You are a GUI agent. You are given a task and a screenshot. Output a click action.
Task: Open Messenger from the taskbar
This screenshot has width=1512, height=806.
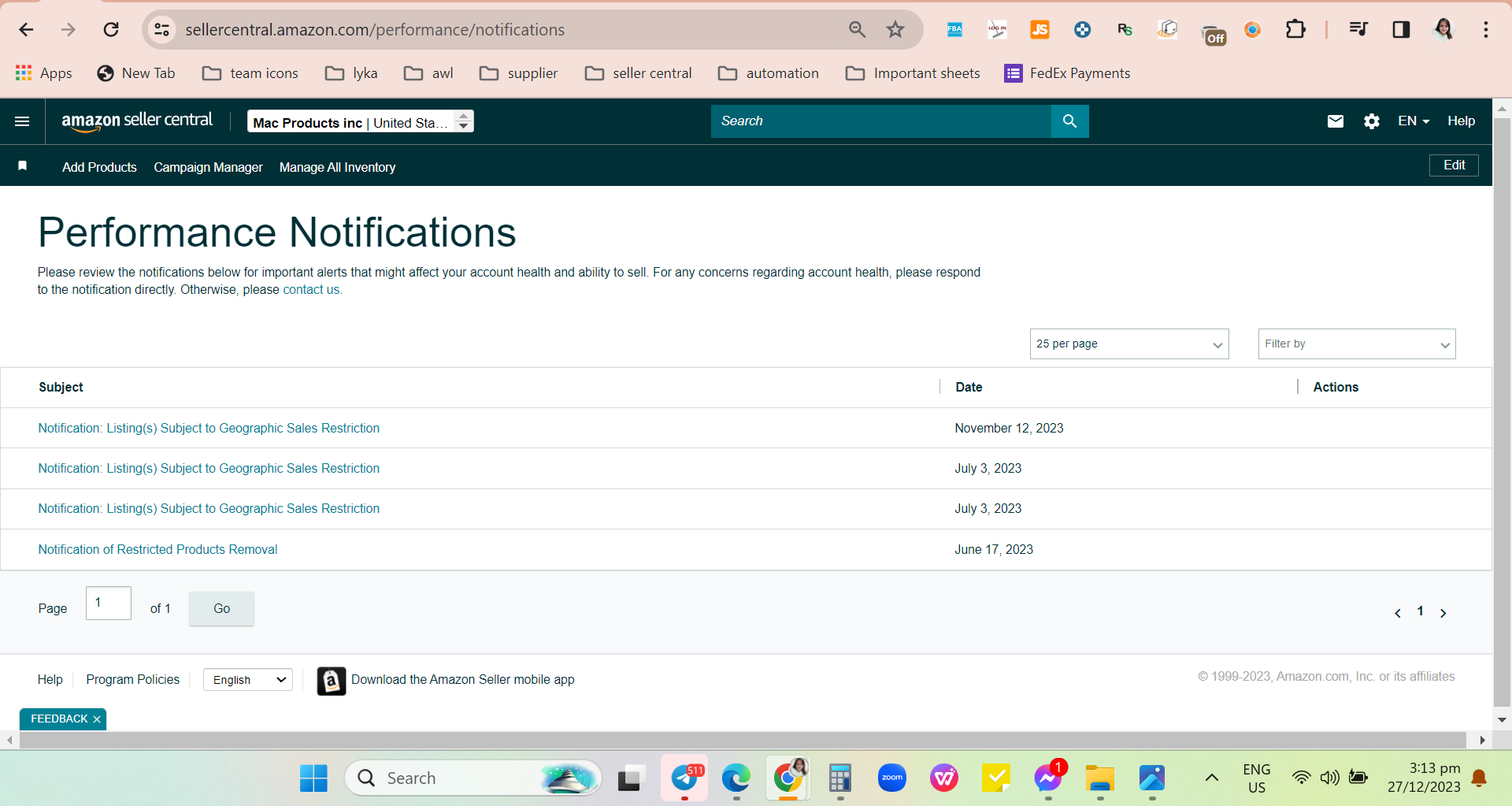tap(1048, 778)
